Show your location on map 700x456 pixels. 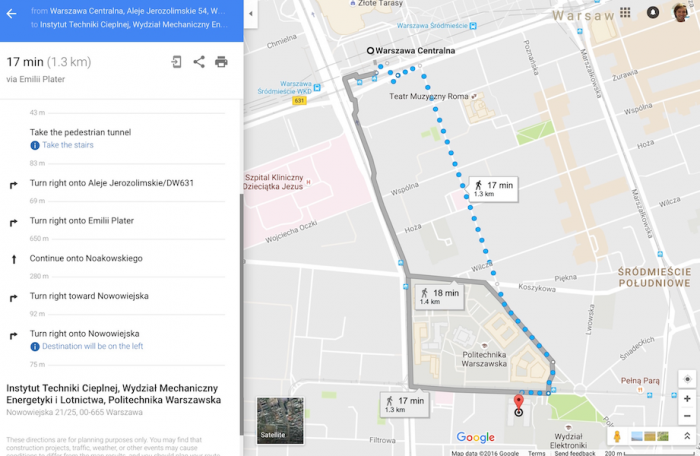tap(688, 379)
